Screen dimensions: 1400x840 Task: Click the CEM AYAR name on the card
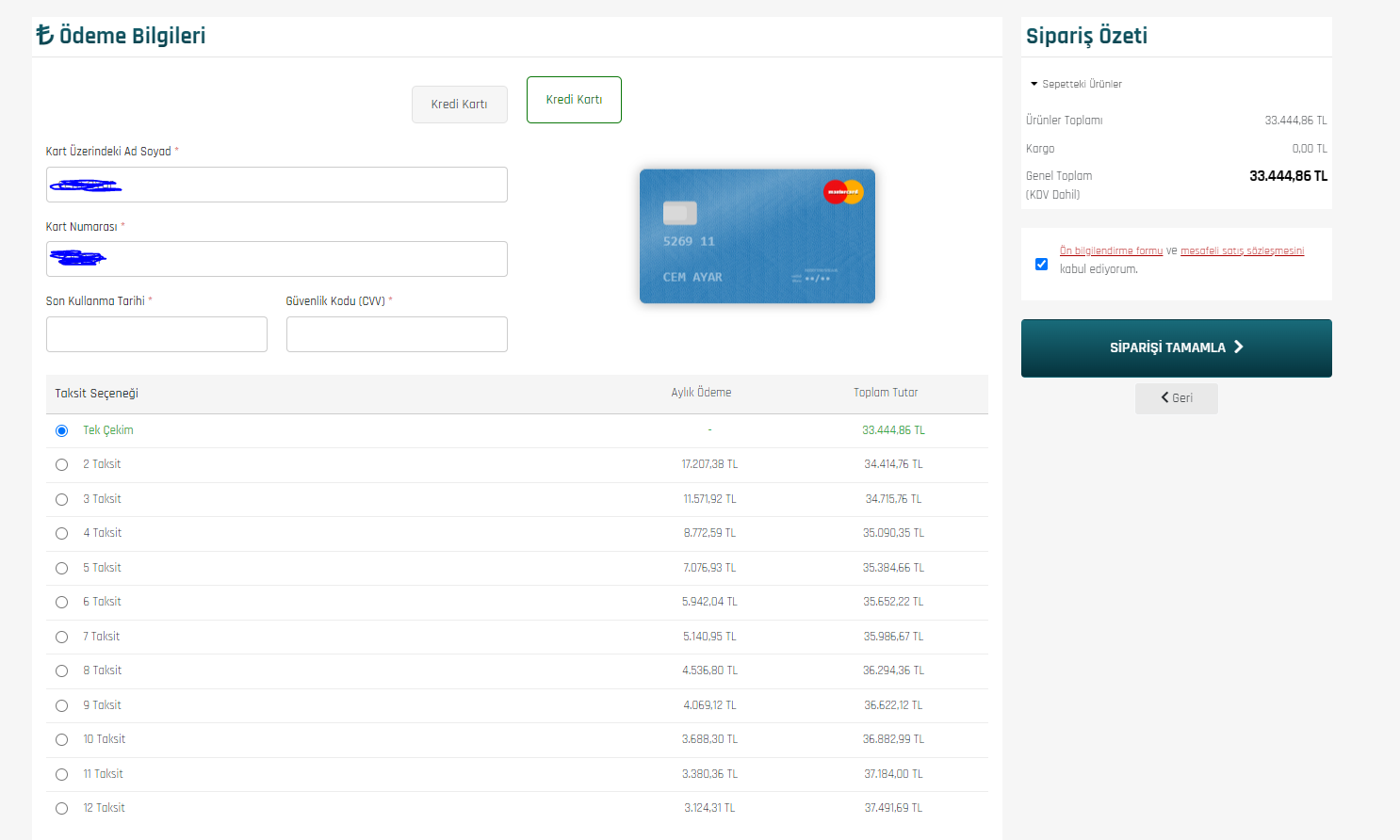pyautogui.click(x=692, y=278)
